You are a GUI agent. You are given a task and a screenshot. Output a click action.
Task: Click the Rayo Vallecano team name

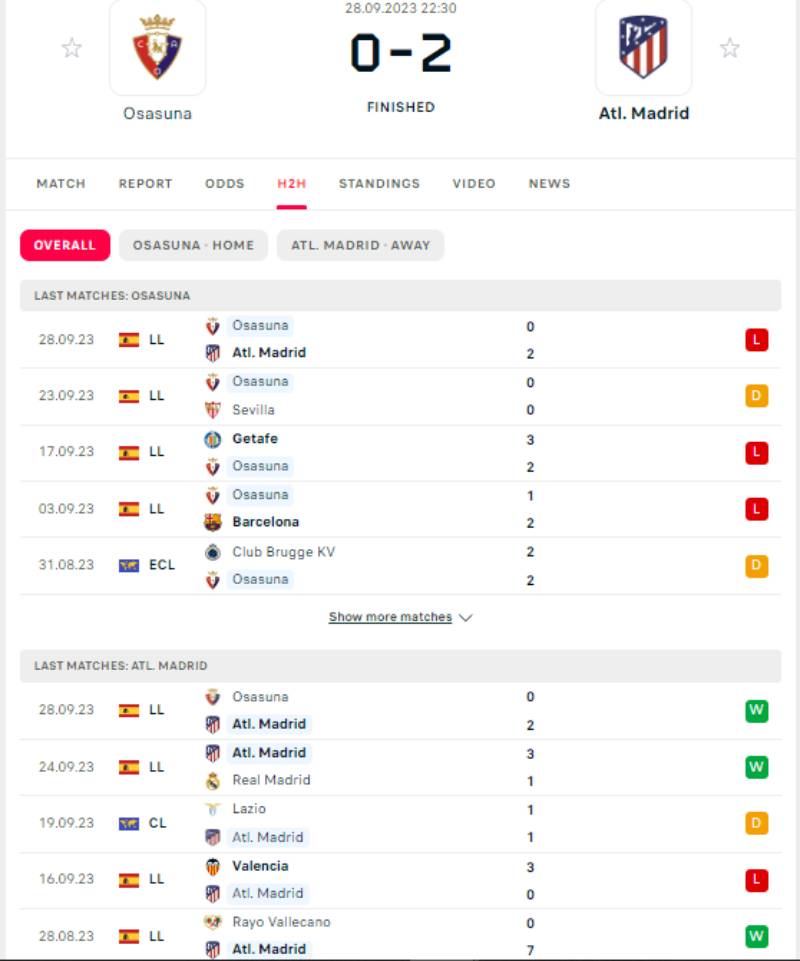click(x=281, y=922)
